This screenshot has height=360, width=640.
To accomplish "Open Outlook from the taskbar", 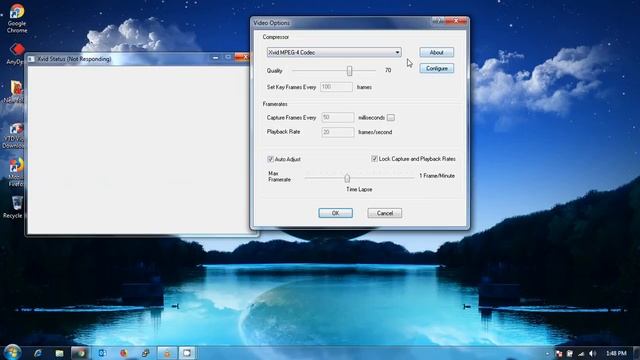I will 102,353.
